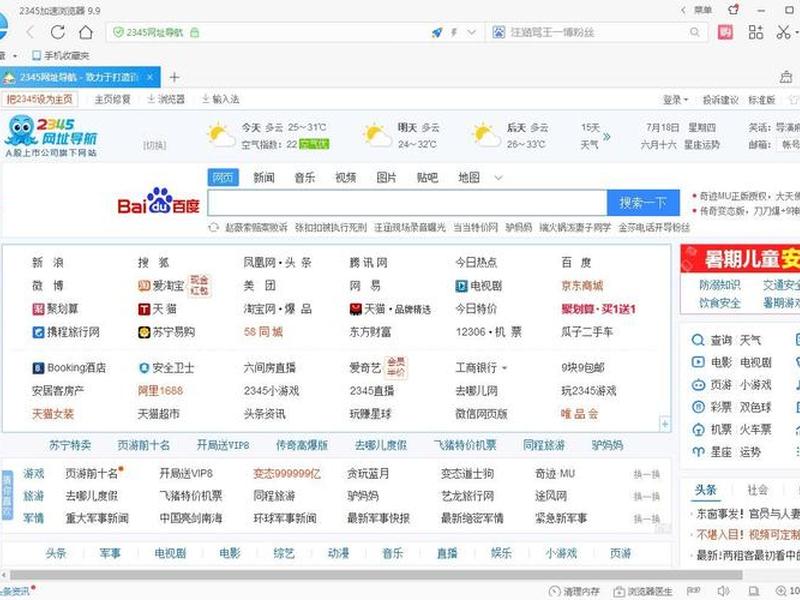Open 苏宁易购 link icon
The image size is (800, 600).
point(166,332)
